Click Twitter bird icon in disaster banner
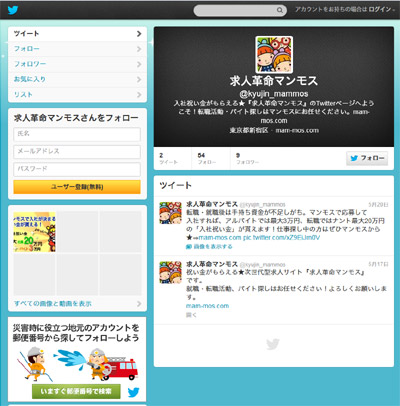 click(x=133, y=392)
